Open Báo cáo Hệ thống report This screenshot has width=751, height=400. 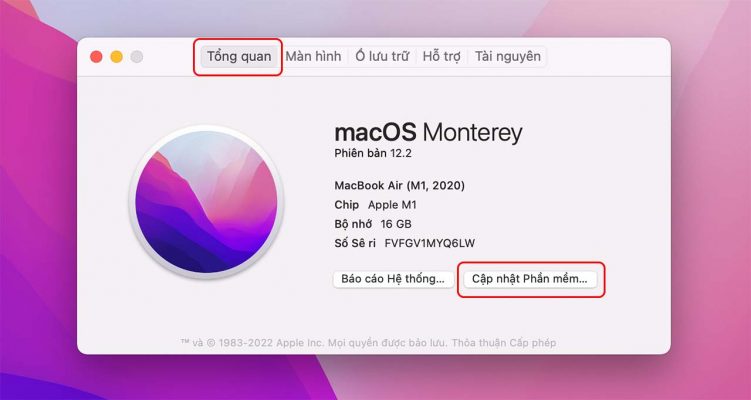click(393, 279)
